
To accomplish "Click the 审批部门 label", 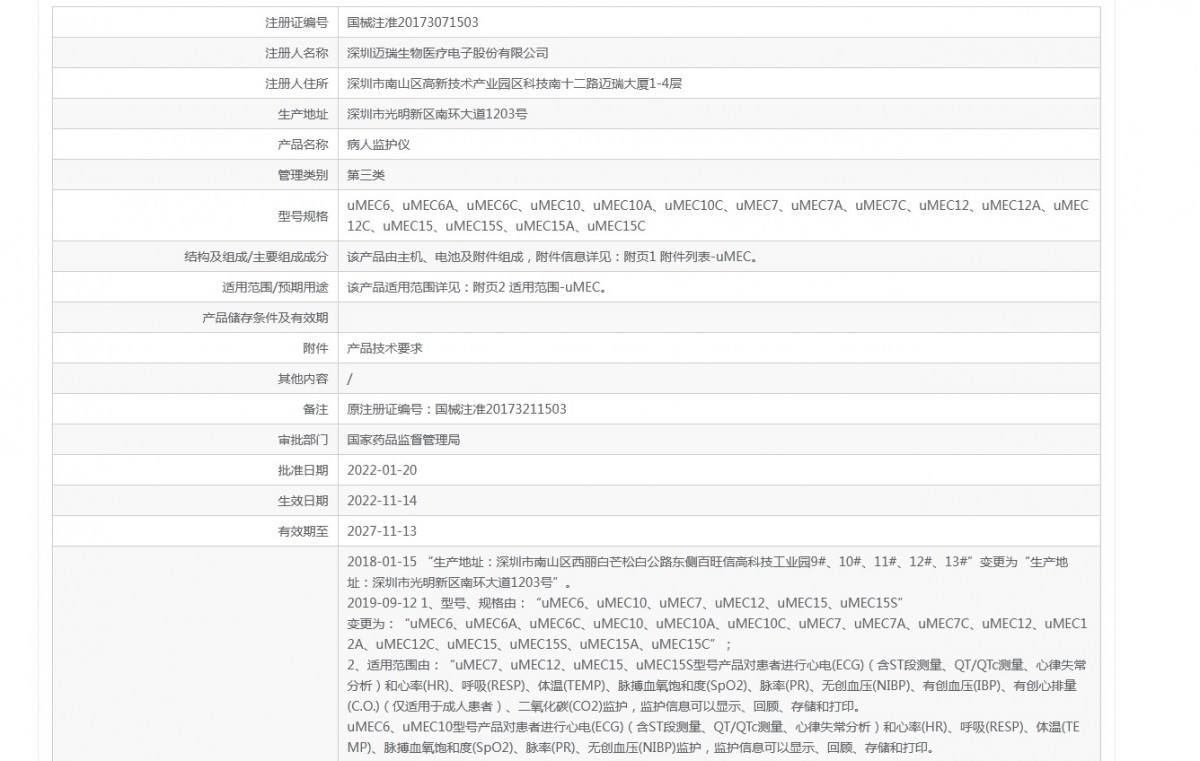I will pos(302,440).
